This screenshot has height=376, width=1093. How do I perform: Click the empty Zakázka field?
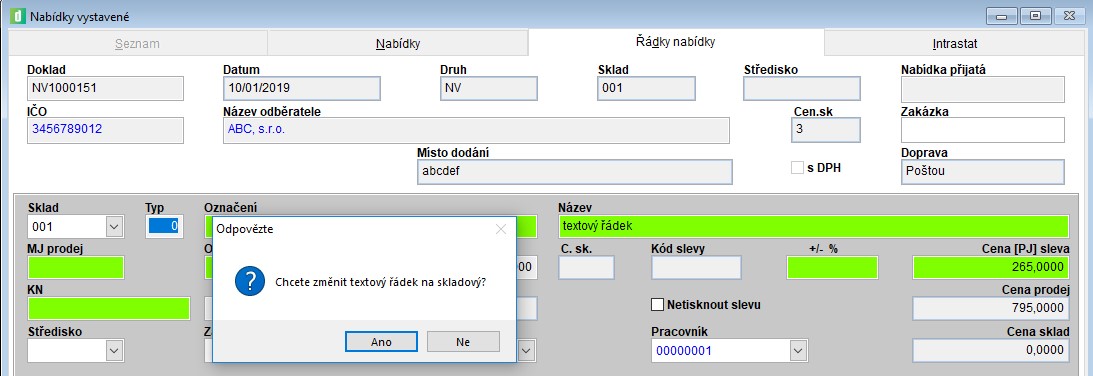pos(983,130)
